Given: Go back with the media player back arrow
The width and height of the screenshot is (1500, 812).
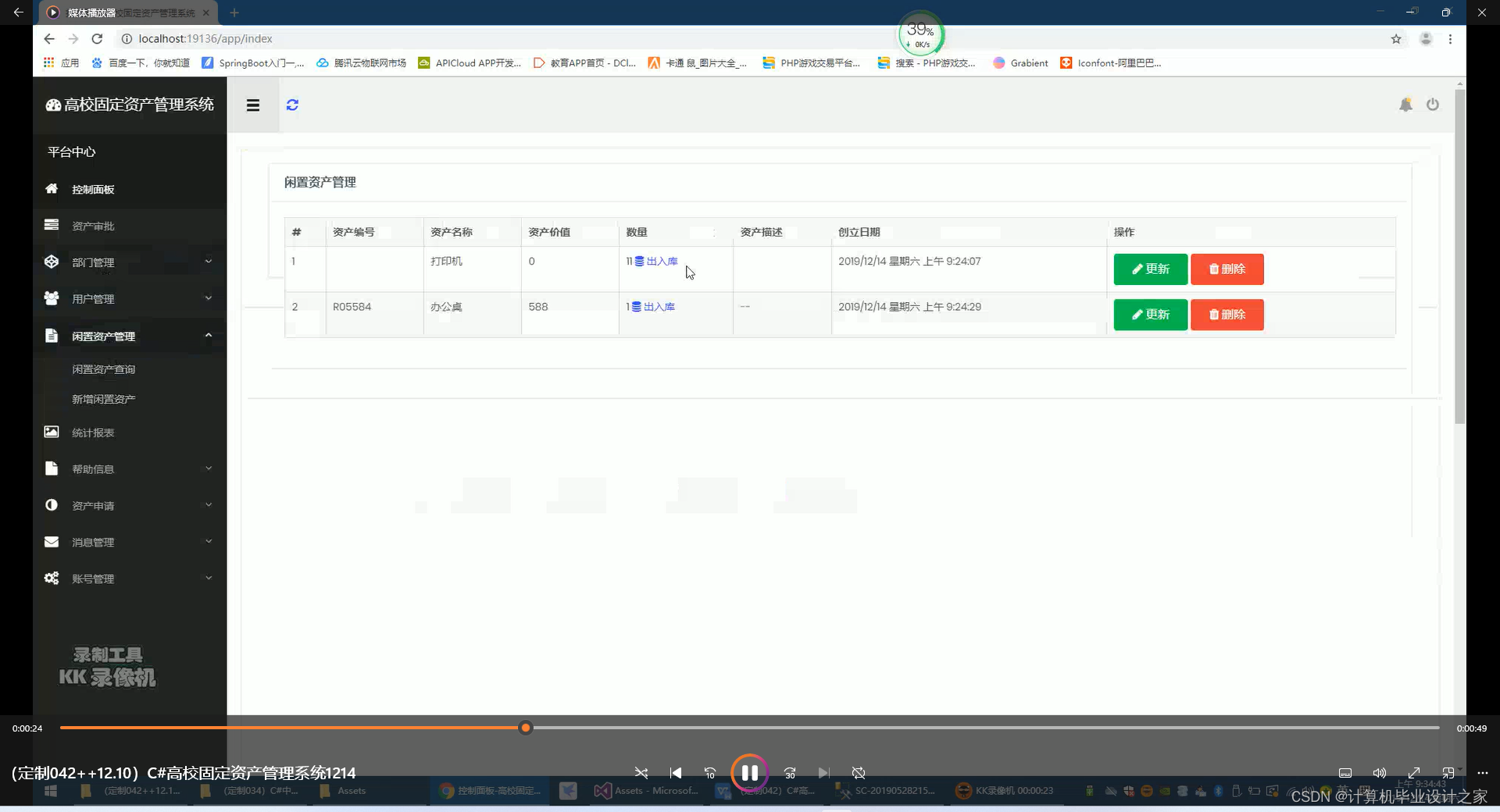Looking at the screenshot, I should click(x=18, y=12).
